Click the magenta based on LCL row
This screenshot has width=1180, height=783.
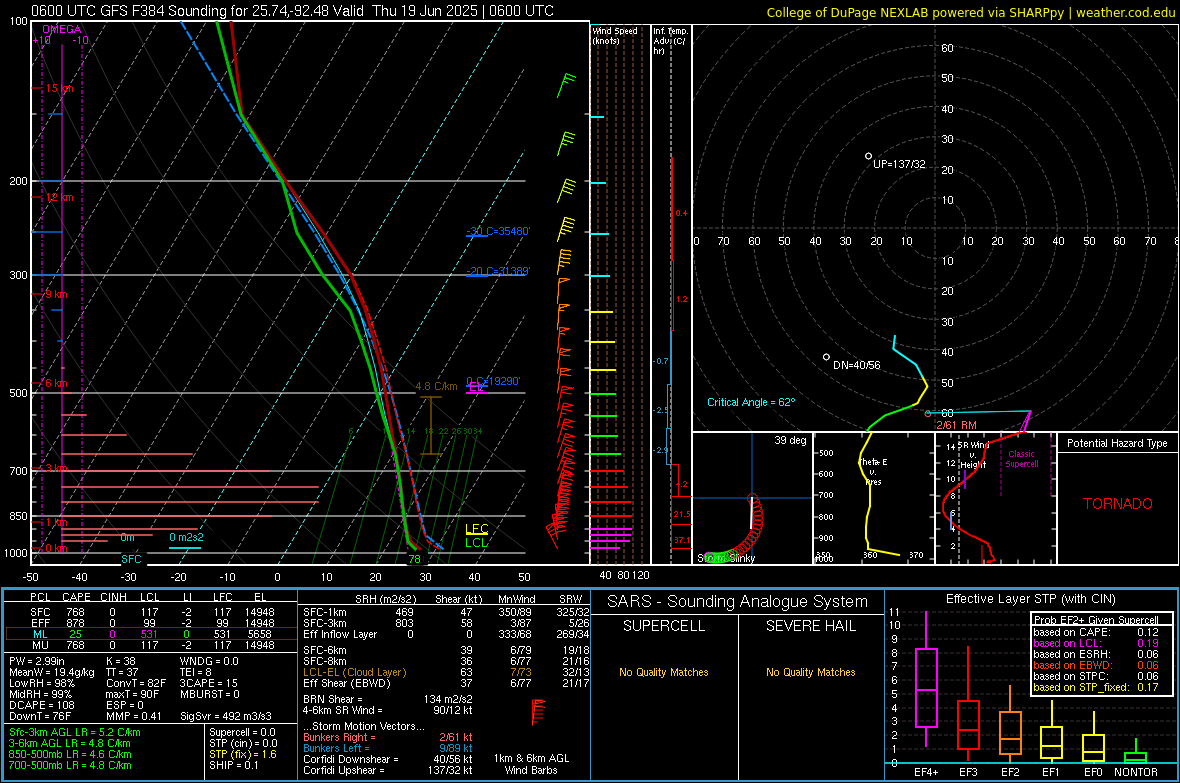[x=1096, y=643]
